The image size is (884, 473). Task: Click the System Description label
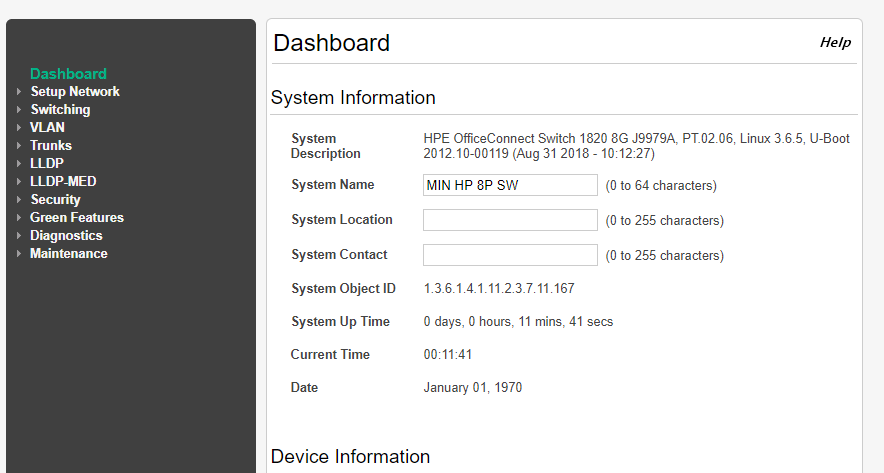325,146
